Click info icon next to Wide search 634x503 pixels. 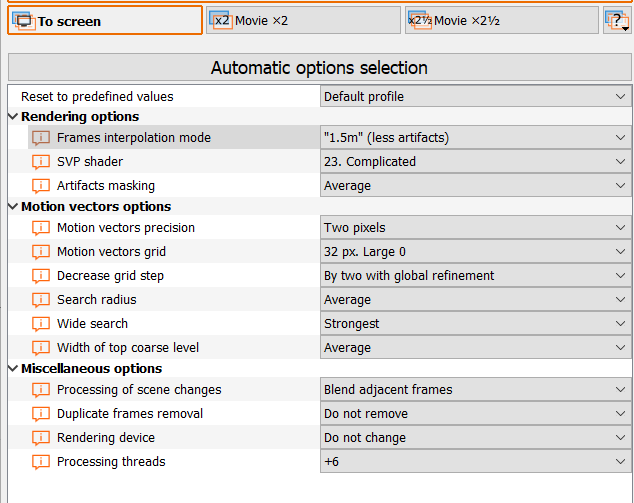(41, 324)
